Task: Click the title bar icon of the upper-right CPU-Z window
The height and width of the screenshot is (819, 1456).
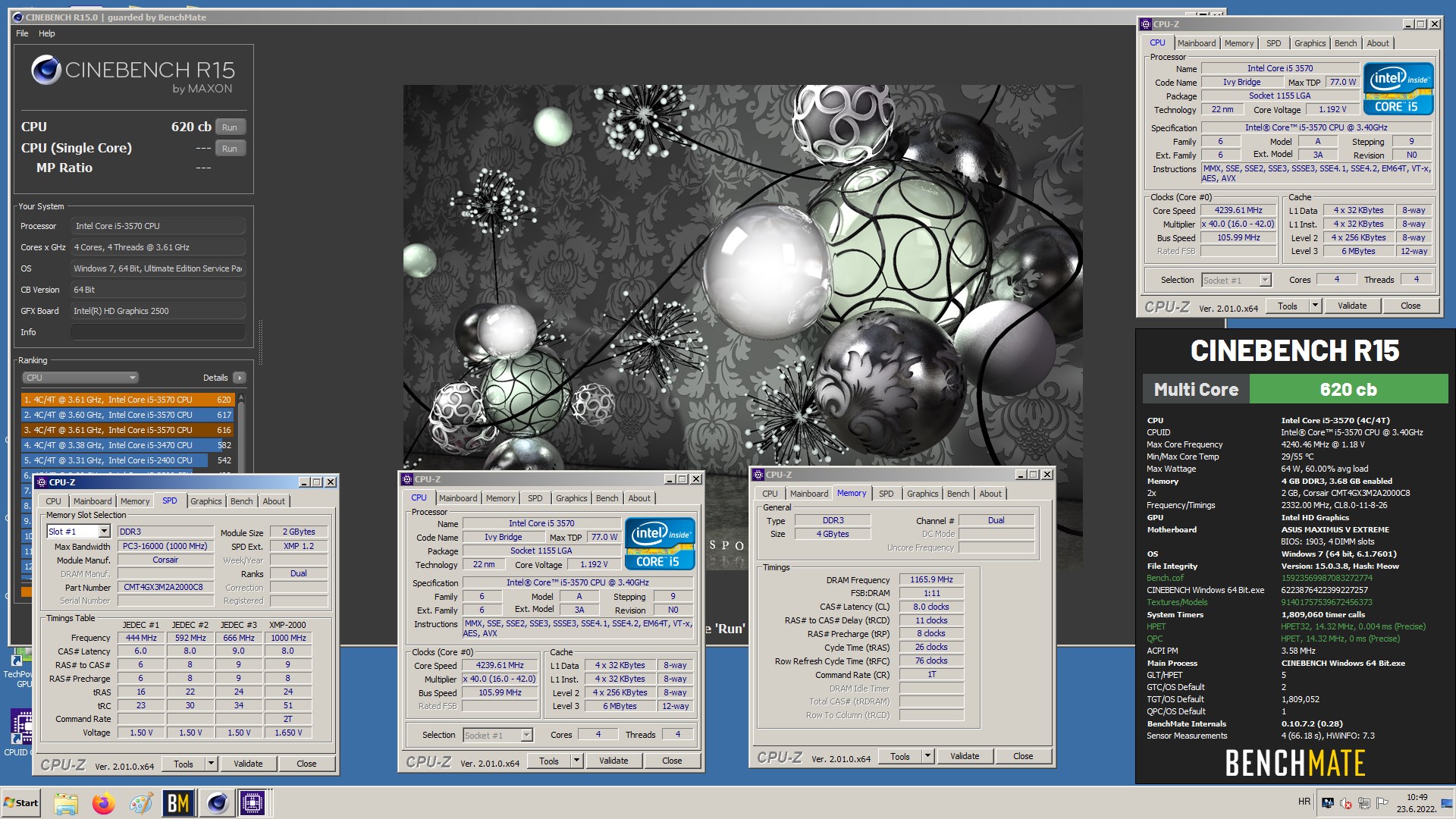Action: tap(1146, 24)
